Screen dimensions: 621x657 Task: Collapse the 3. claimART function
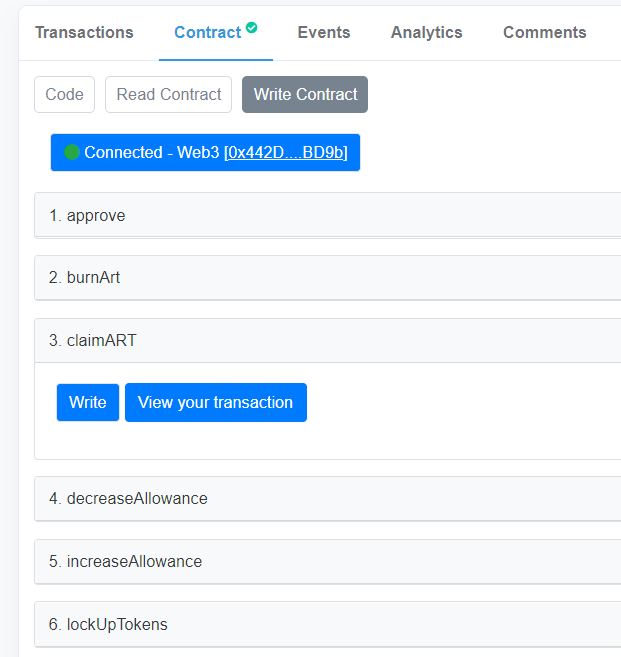tap(328, 340)
